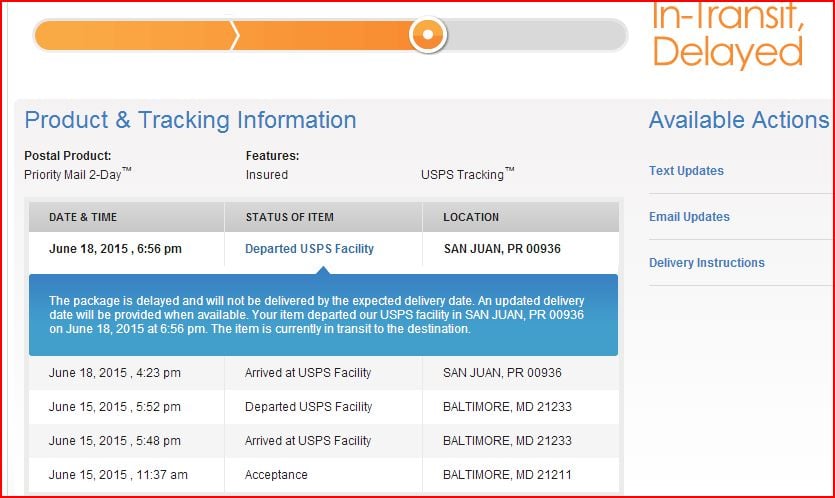Click the DATE & TIME column header
This screenshot has height=498, width=835.
(x=91, y=217)
